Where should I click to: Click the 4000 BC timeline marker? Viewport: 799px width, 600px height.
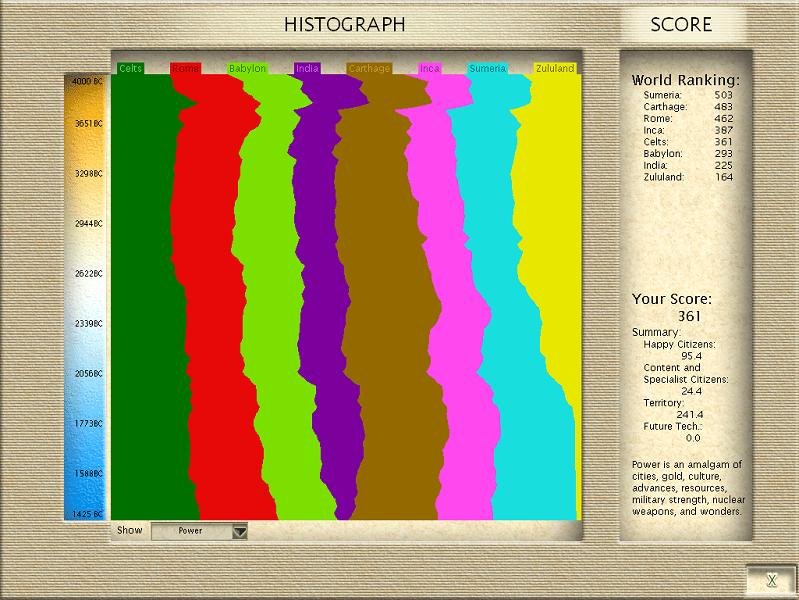(87, 80)
